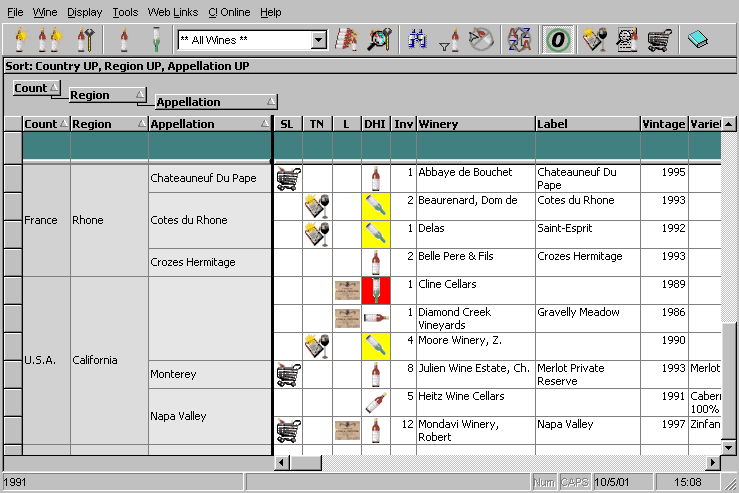
Task: Open the Wine menu
Action: tap(45, 12)
